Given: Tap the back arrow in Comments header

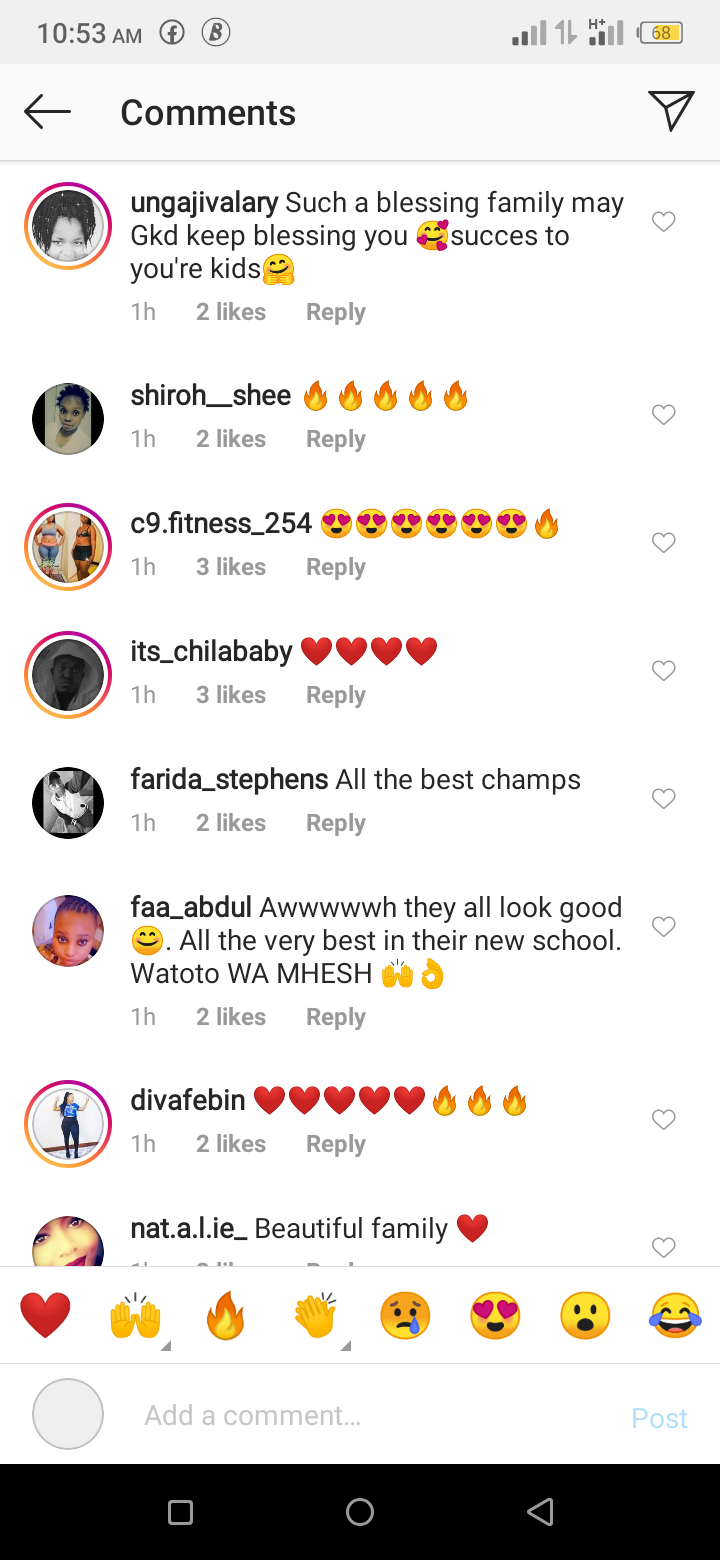Looking at the screenshot, I should (x=47, y=112).
